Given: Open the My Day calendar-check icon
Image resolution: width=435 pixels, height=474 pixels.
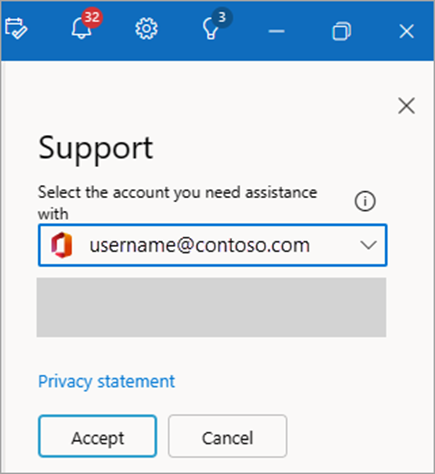Looking at the screenshot, I should click(x=16, y=29).
